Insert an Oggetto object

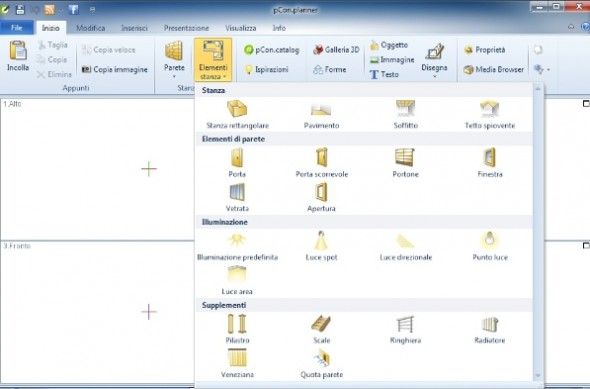pyautogui.click(x=389, y=45)
